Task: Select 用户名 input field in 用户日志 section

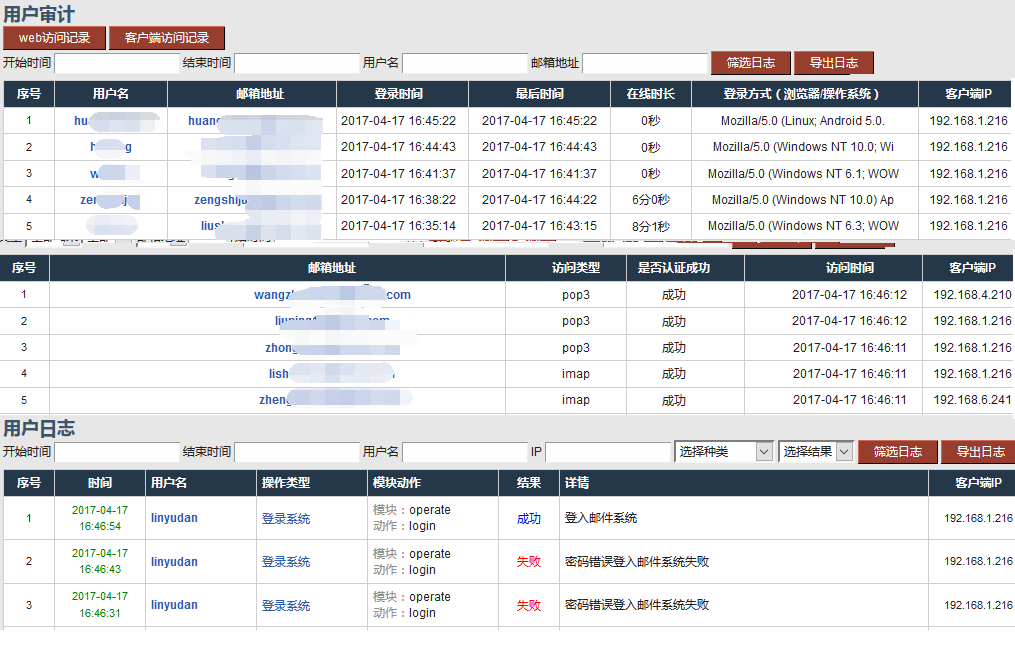Action: pyautogui.click(x=464, y=452)
